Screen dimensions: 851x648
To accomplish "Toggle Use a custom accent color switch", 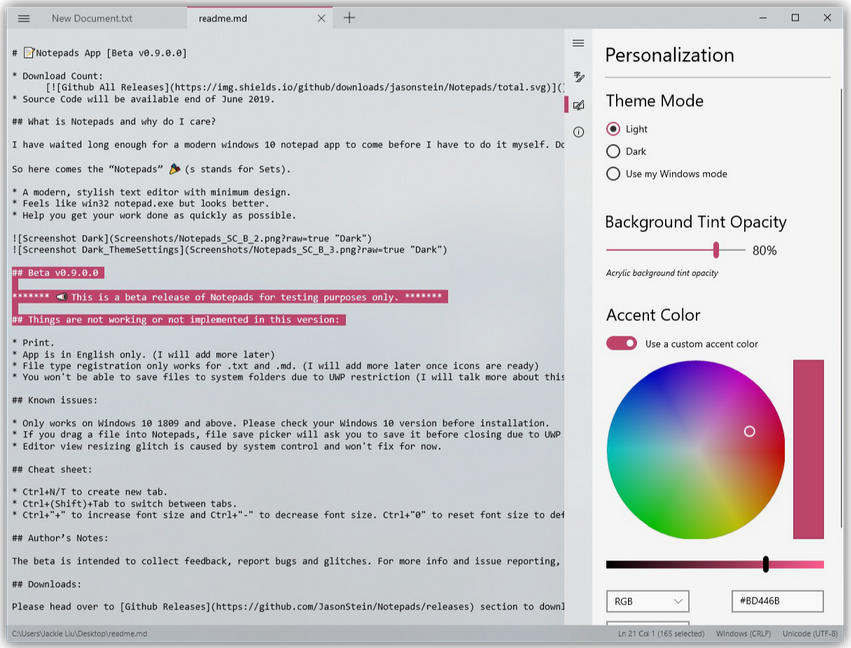I will (x=621, y=343).
